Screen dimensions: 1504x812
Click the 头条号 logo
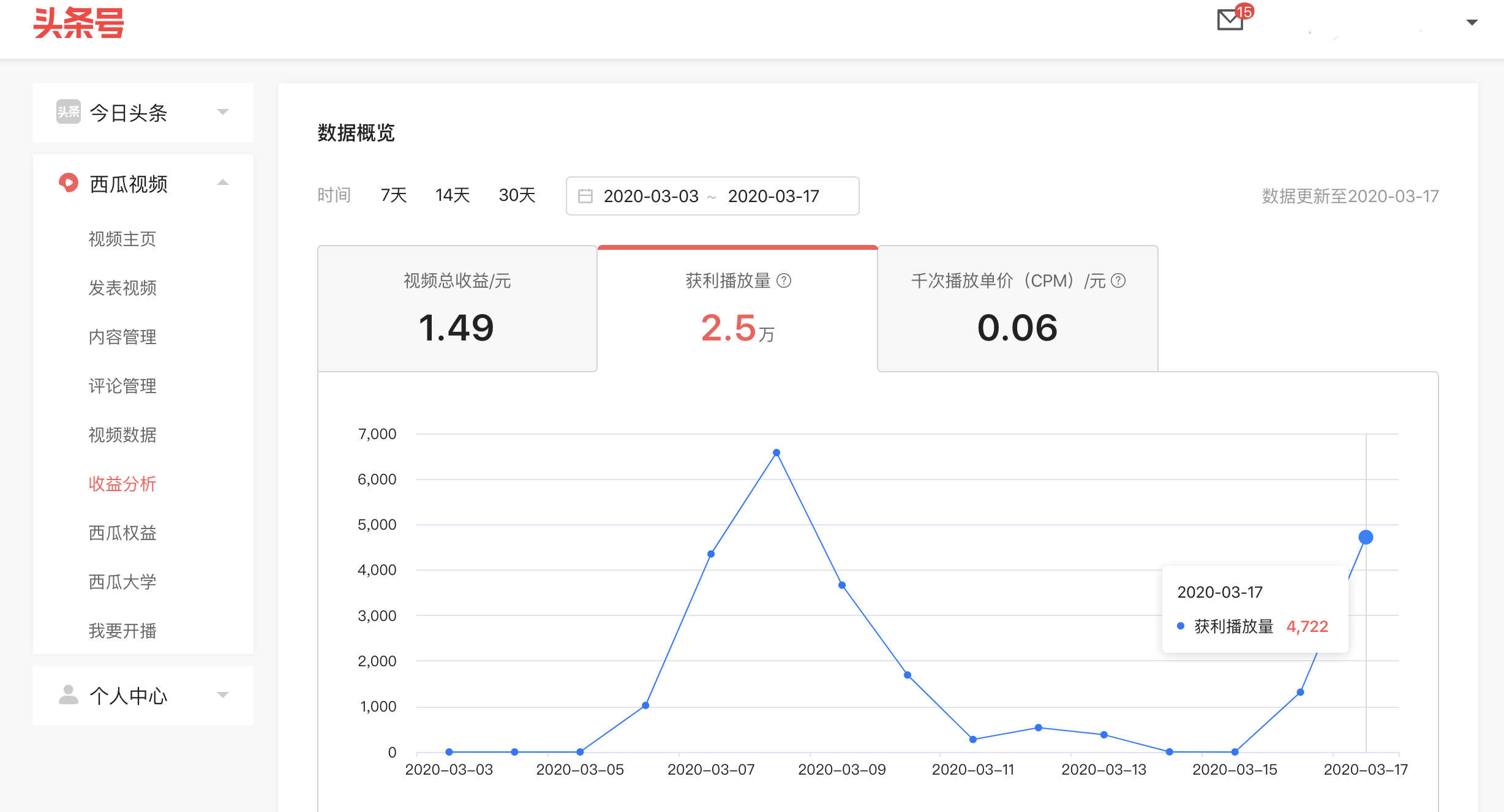click(78, 23)
